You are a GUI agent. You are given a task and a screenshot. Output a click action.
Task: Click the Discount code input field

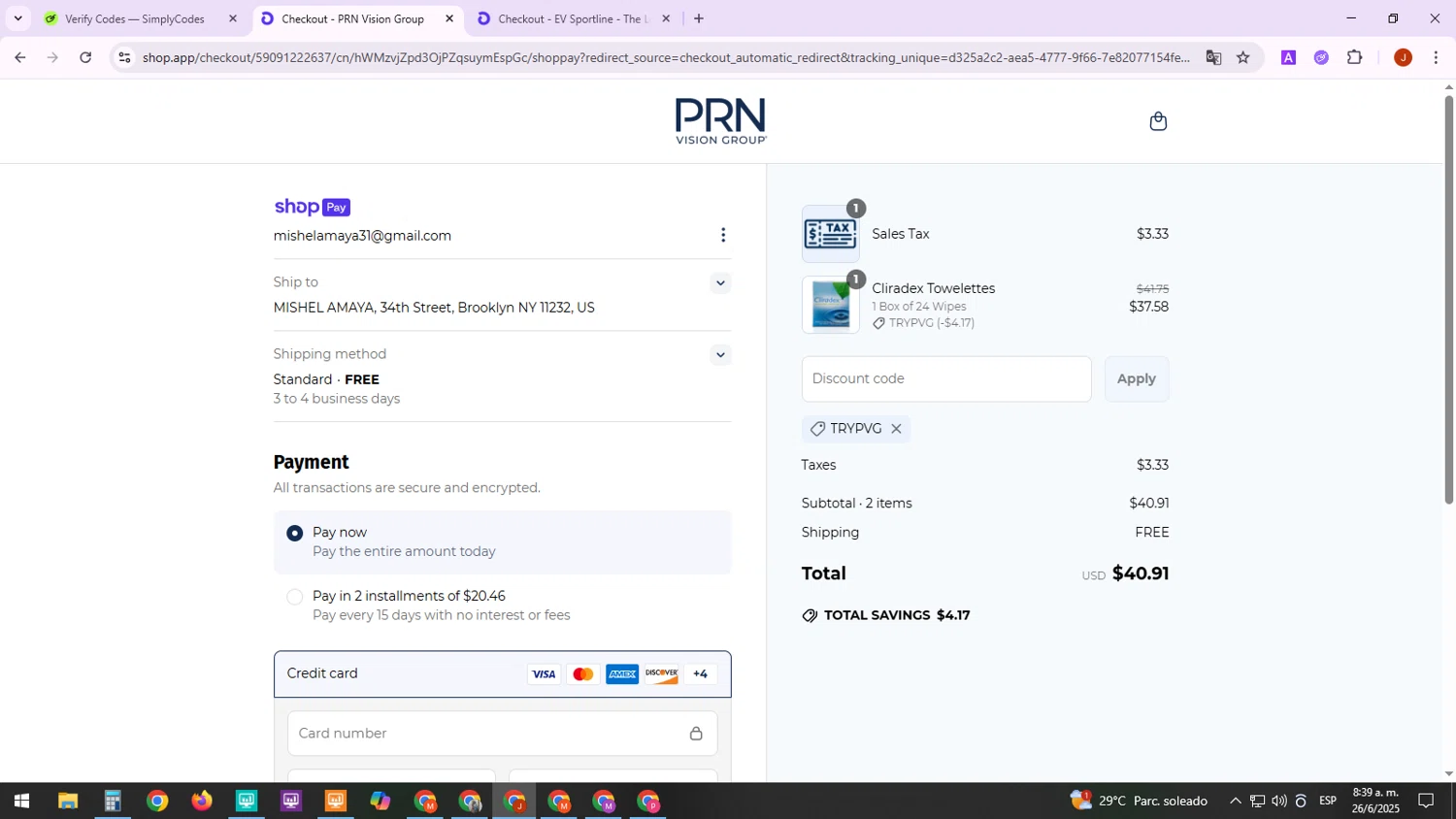[946, 378]
